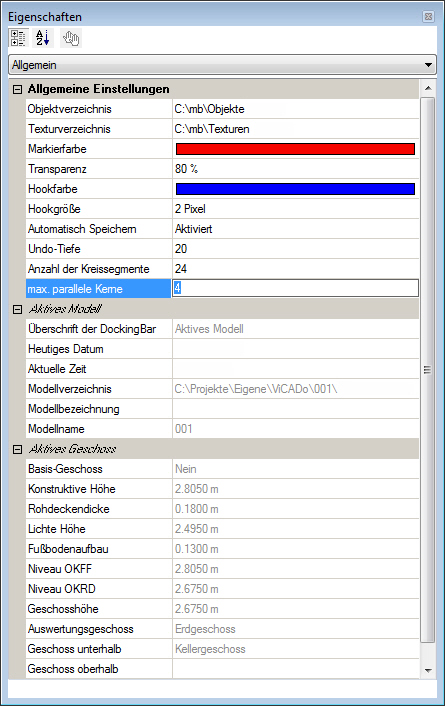Viewport: 445px width, 706px height.
Task: Click scrollbar down arrow
Action: [428, 670]
